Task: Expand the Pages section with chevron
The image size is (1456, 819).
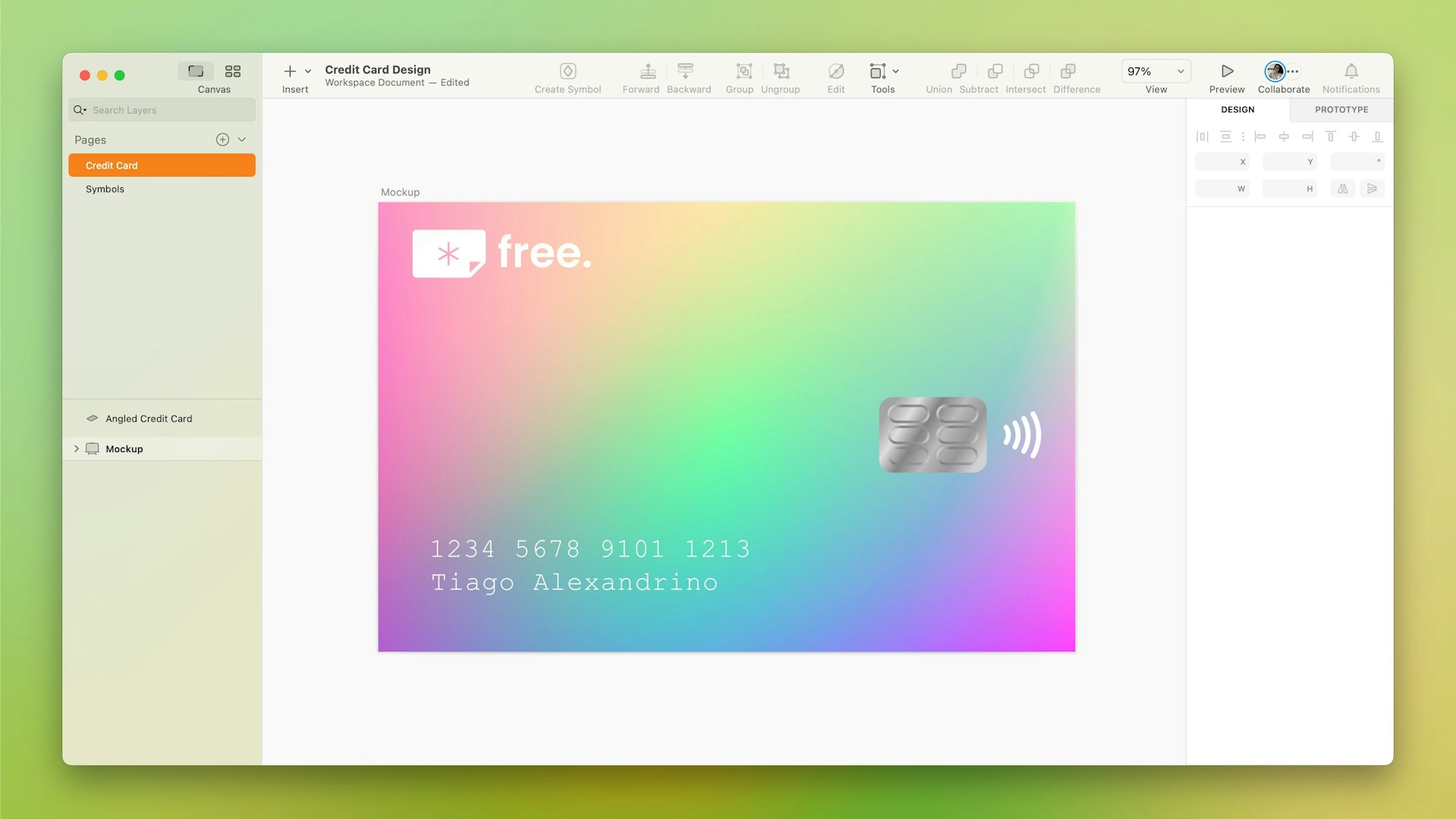Action: point(242,139)
